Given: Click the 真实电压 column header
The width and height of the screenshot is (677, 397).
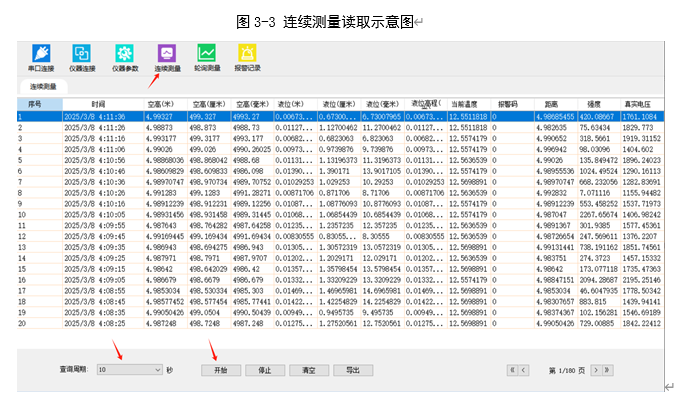Looking at the screenshot, I should click(x=642, y=104).
